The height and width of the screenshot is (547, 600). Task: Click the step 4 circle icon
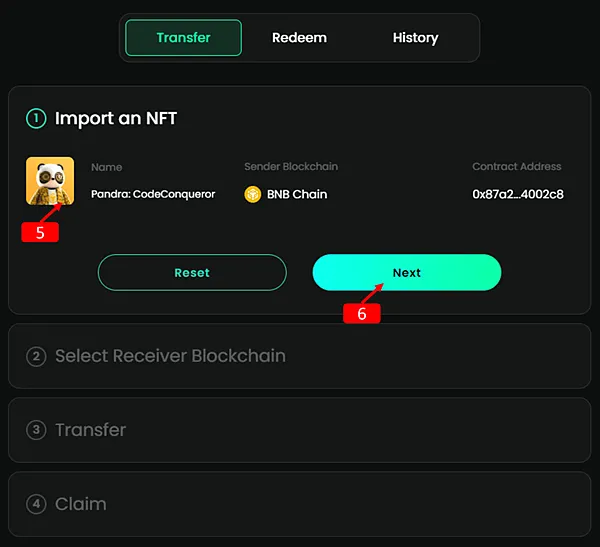[x=36, y=504]
